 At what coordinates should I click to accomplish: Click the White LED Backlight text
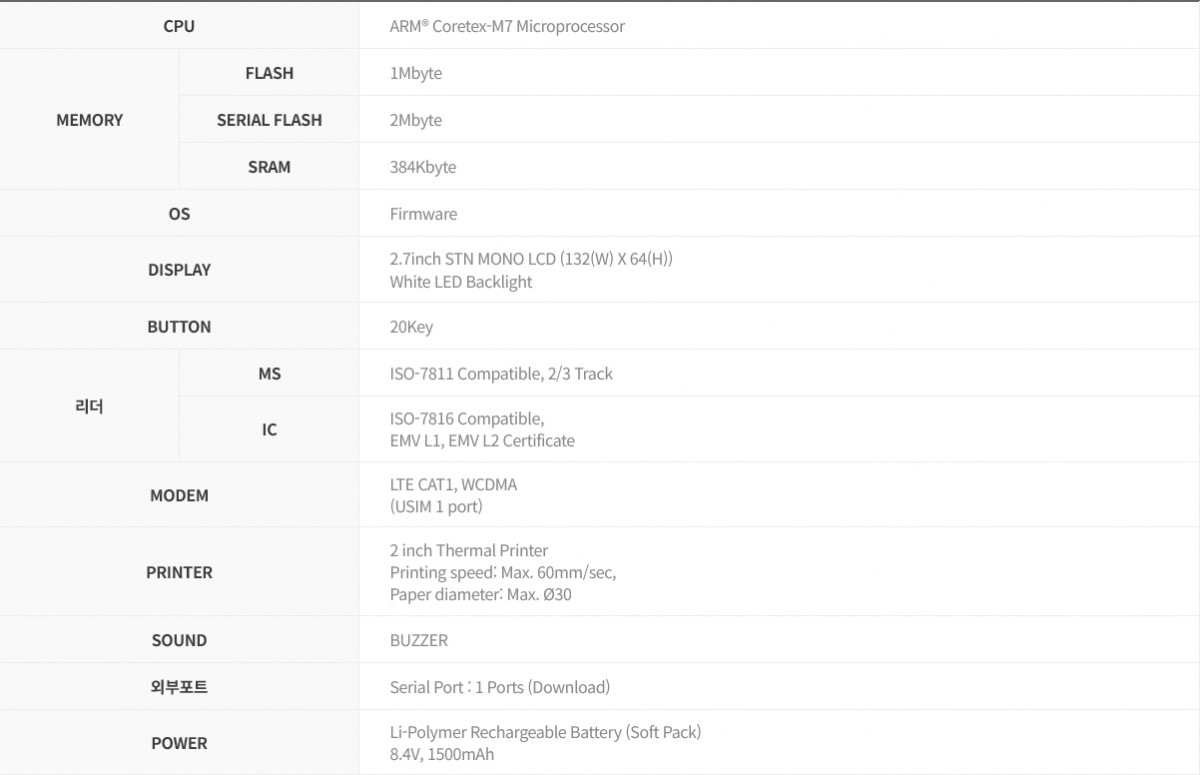click(x=461, y=282)
